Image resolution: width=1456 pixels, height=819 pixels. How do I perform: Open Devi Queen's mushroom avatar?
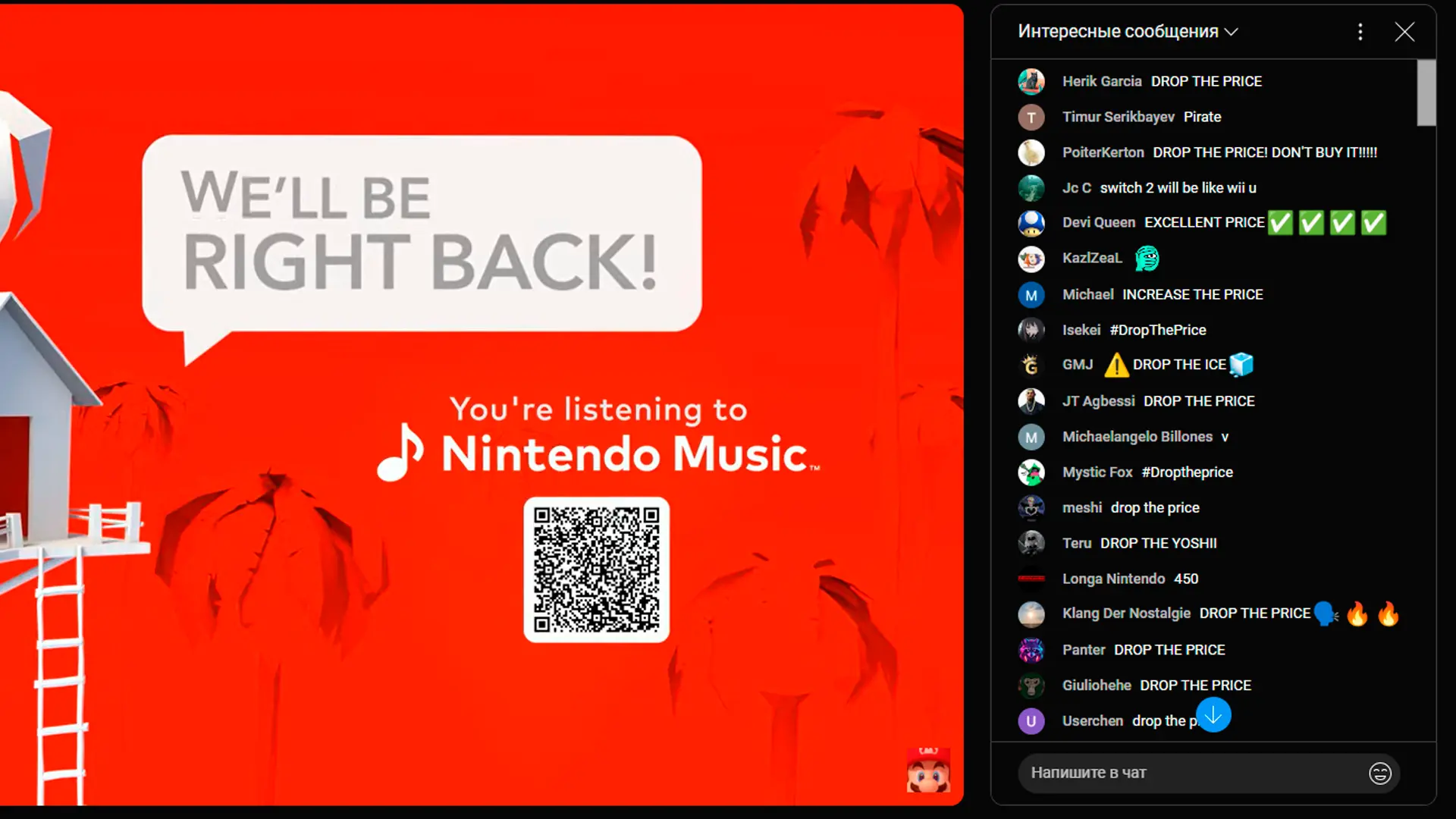pyautogui.click(x=1031, y=223)
